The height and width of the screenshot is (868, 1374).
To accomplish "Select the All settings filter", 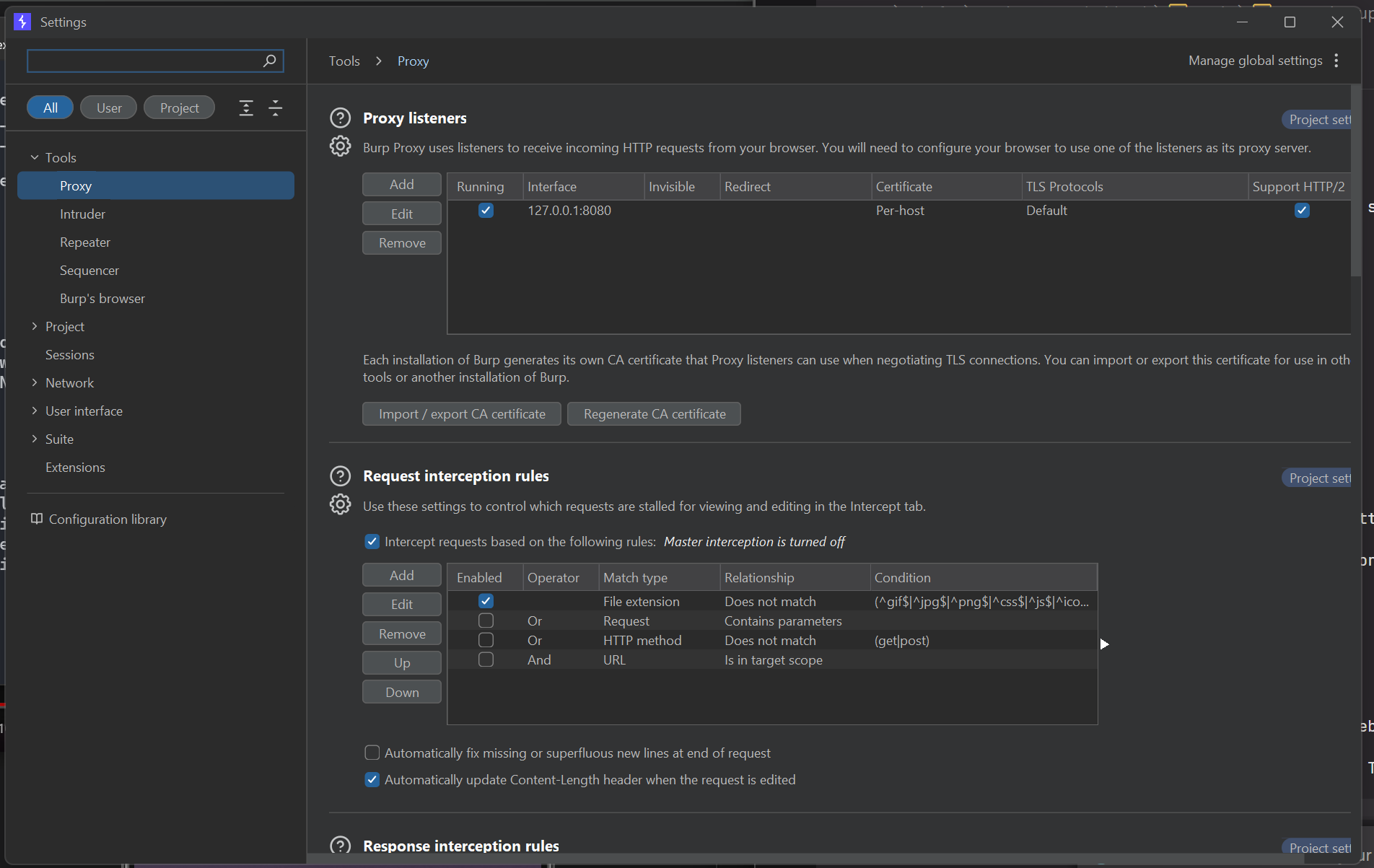I will point(50,108).
